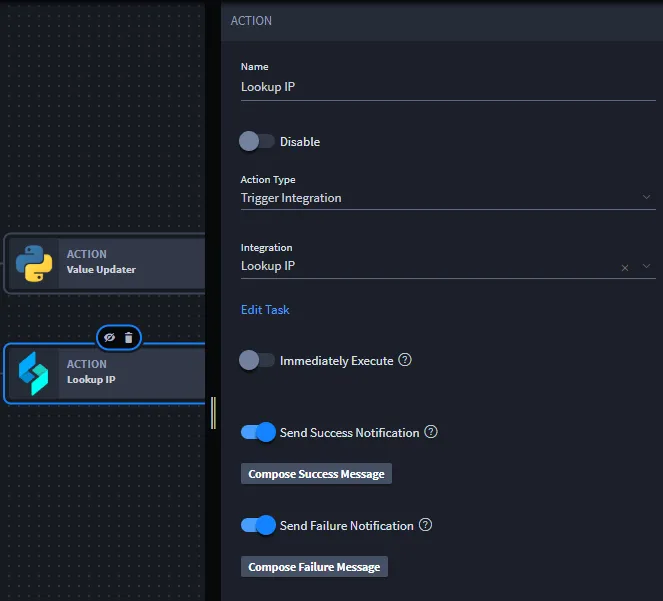Click the Python icon on Value Updater node

[34, 263]
